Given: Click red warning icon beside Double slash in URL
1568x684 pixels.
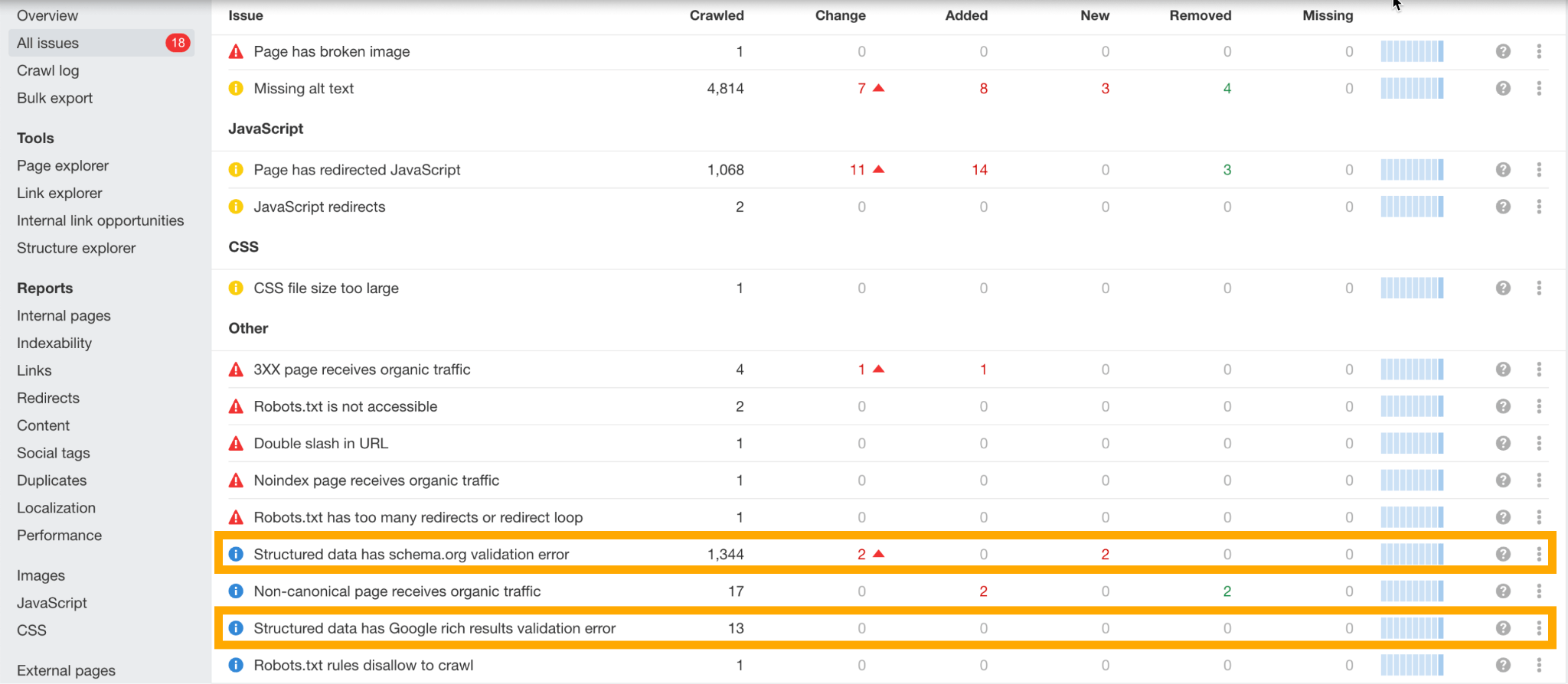Looking at the screenshot, I should point(236,444).
